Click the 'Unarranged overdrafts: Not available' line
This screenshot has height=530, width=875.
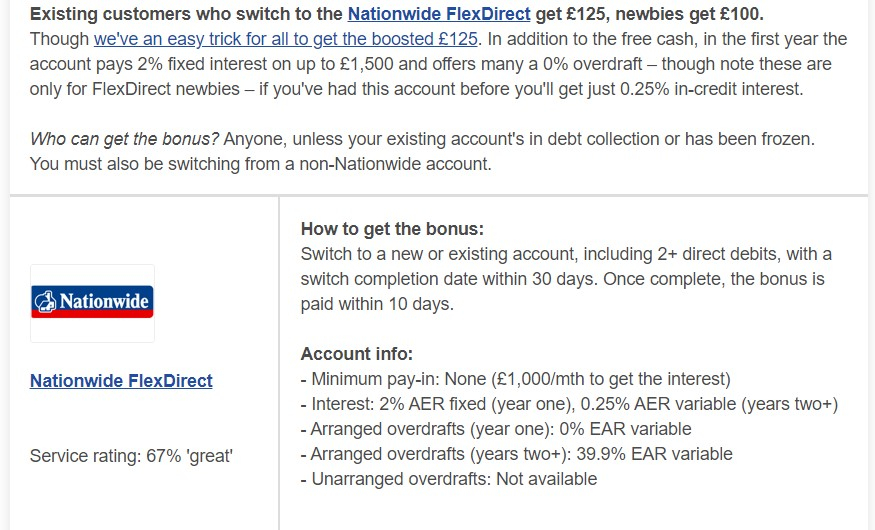coord(449,479)
